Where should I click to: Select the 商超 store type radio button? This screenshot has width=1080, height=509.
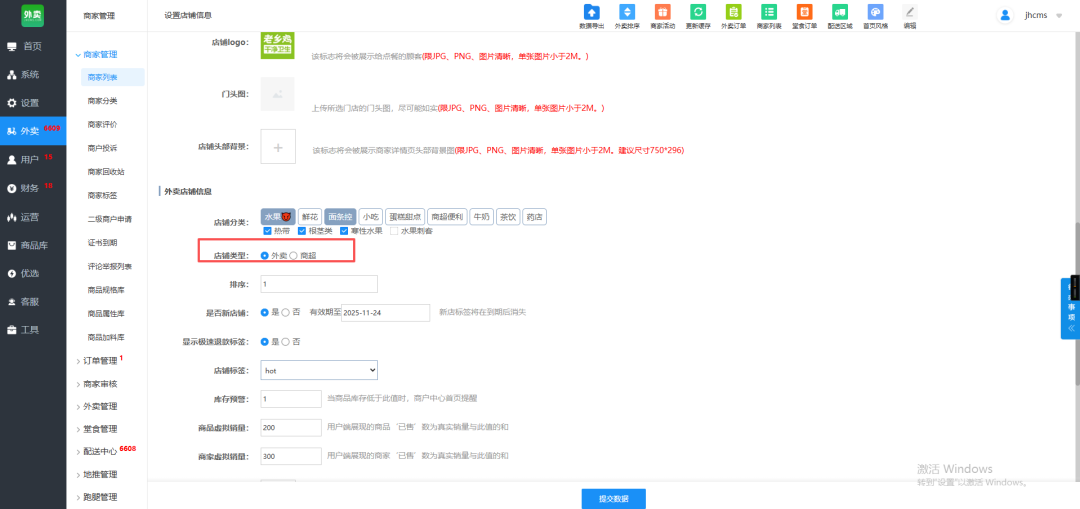pos(293,256)
